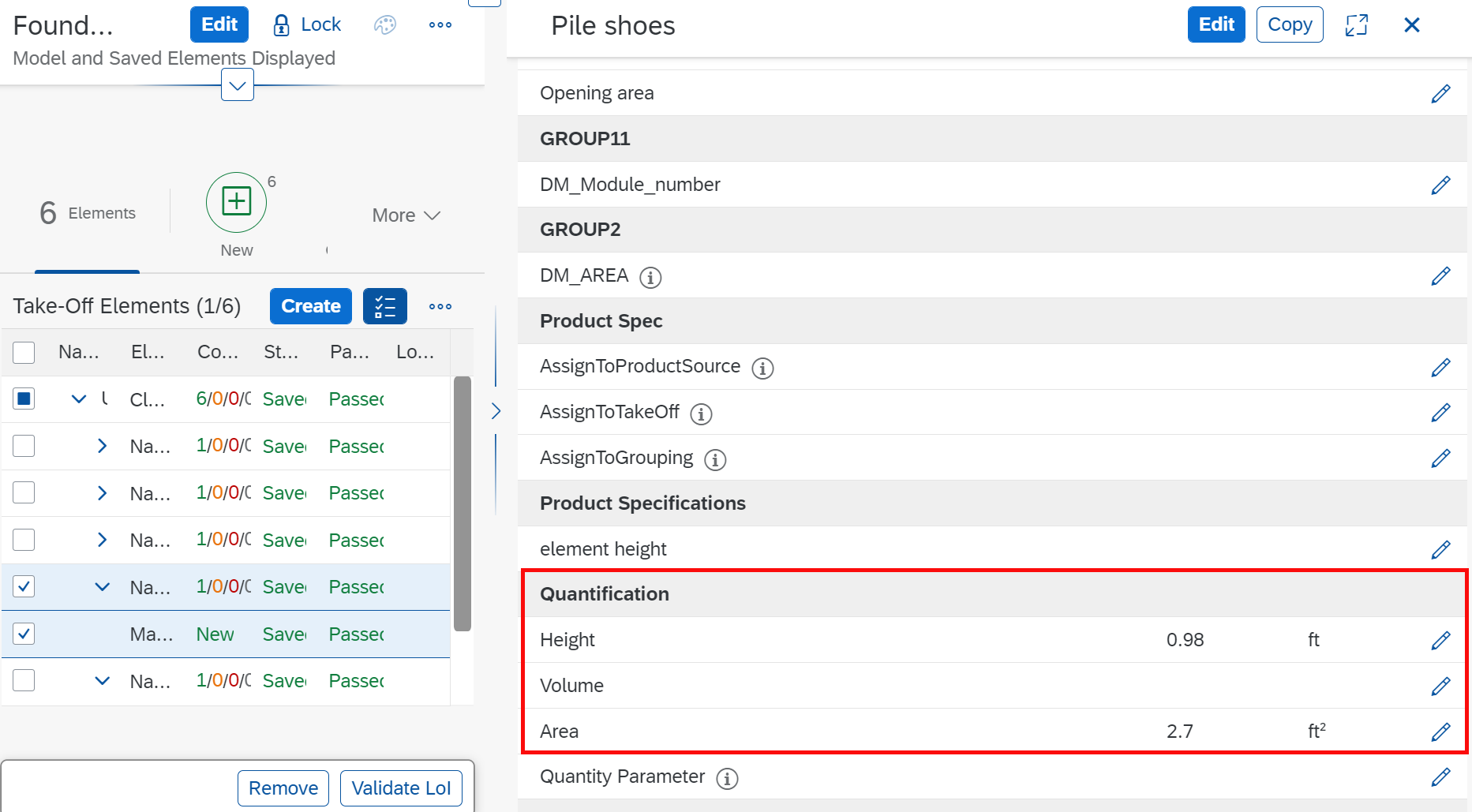Click the Remove button

click(x=283, y=788)
